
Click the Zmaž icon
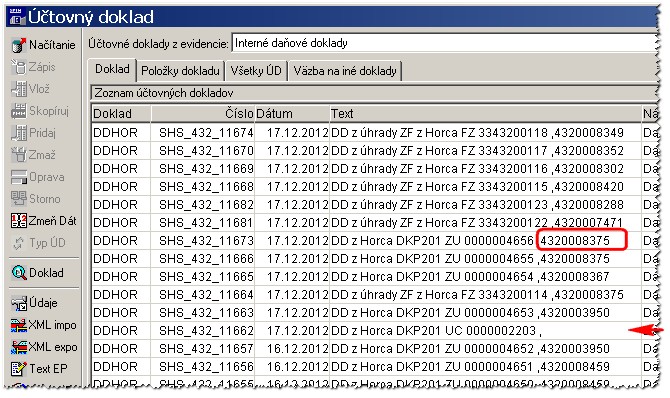pos(18,155)
